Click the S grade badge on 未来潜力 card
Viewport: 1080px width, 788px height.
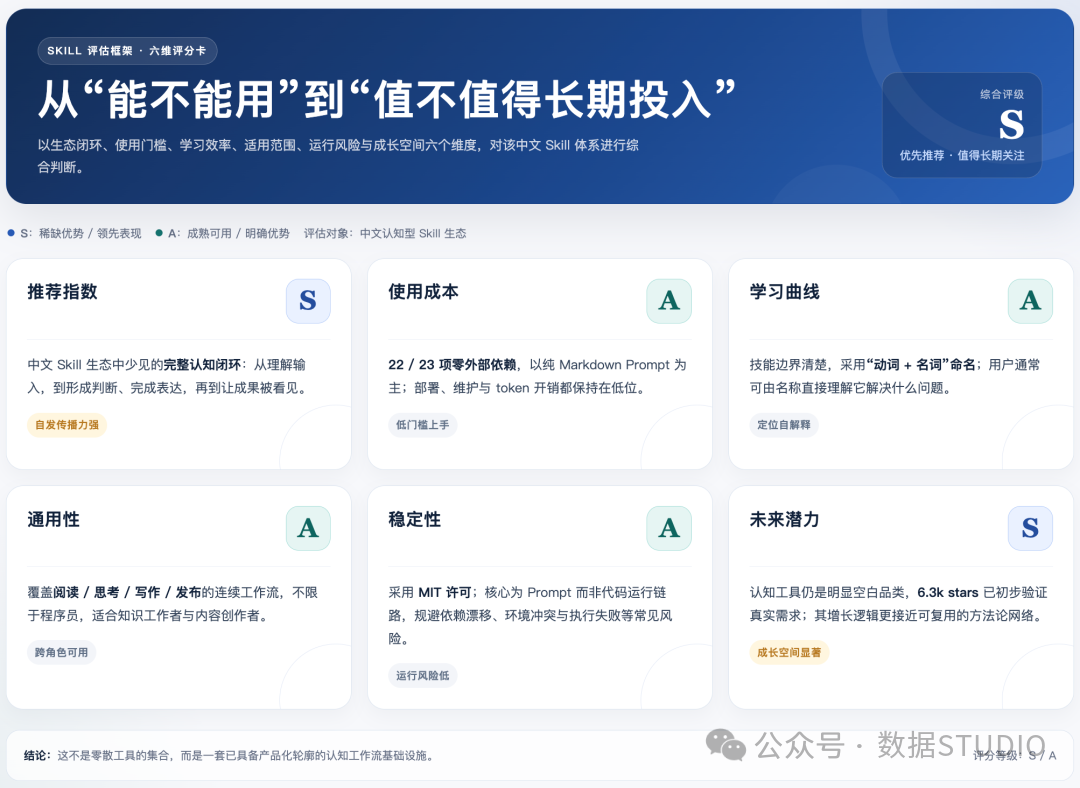tap(1030, 528)
